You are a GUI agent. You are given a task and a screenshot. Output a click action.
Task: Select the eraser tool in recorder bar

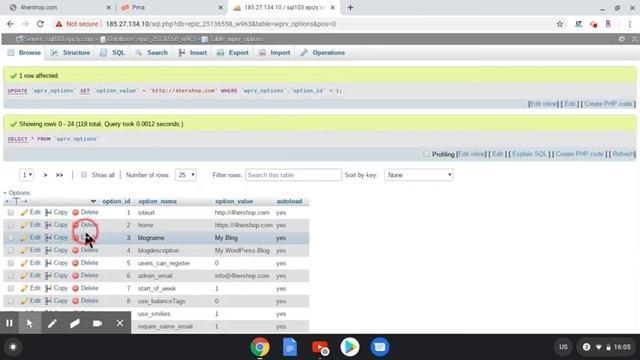pyautogui.click(x=74, y=323)
